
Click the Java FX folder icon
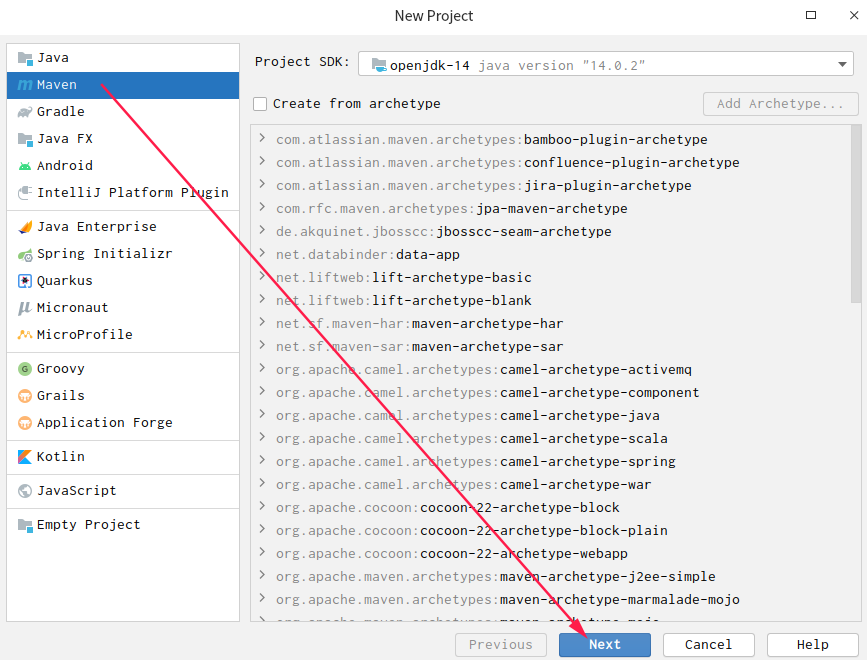tap(25, 139)
